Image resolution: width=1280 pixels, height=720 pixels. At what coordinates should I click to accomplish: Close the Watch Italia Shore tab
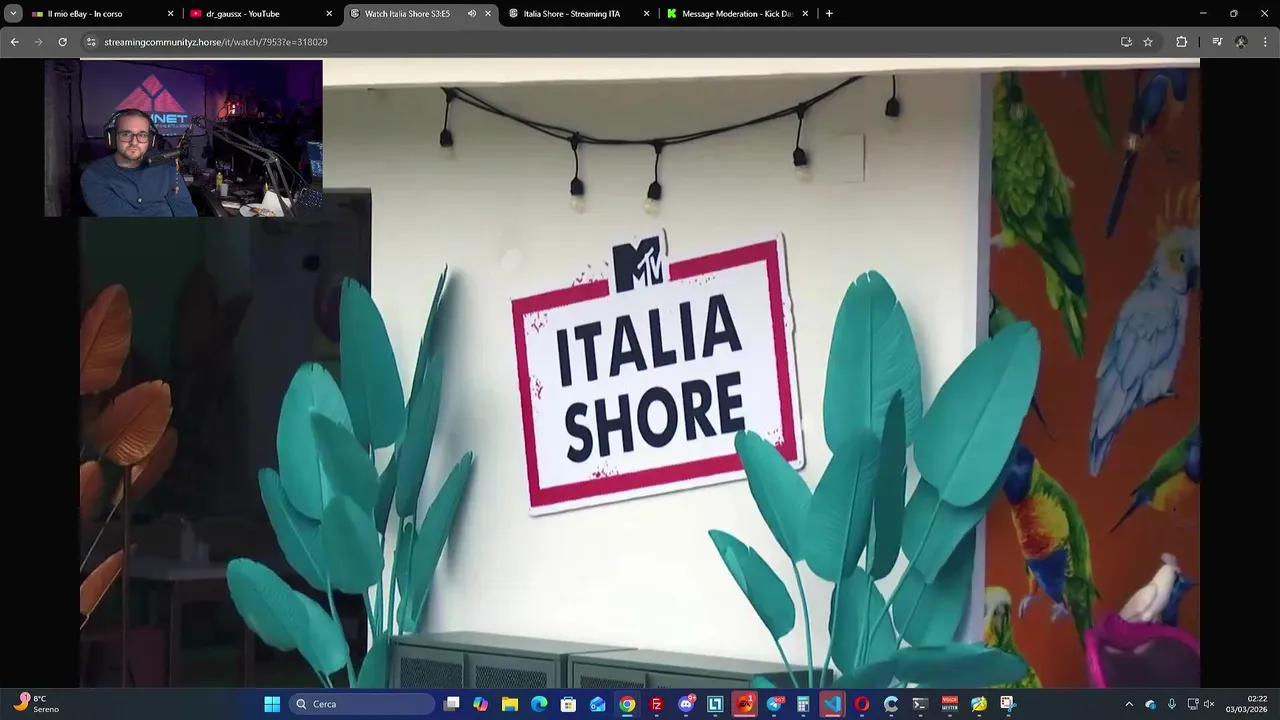(488, 14)
